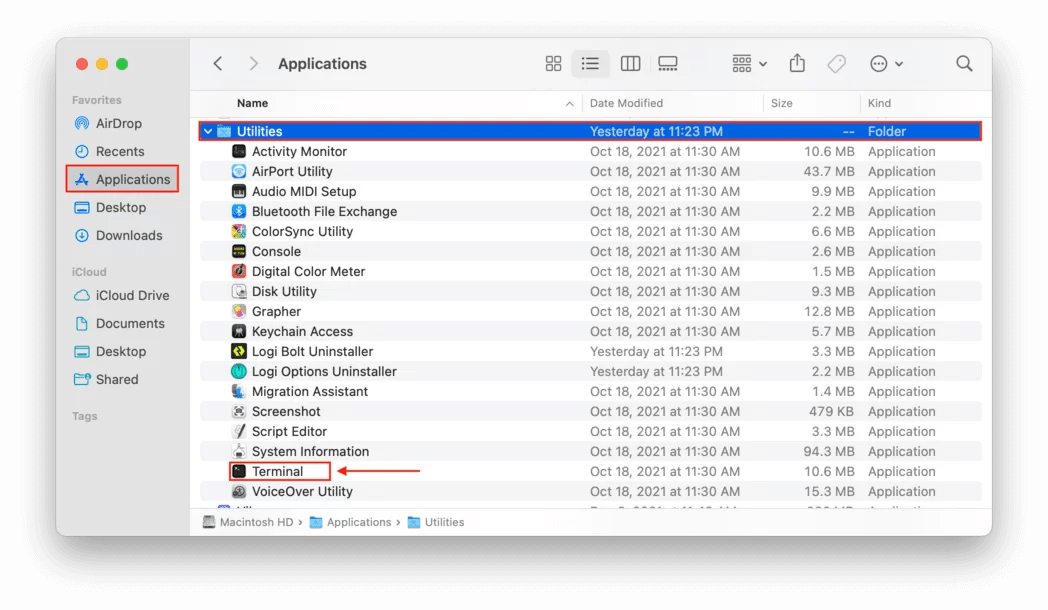
Task: Click the Tags icon in the toolbar
Action: coord(837,63)
